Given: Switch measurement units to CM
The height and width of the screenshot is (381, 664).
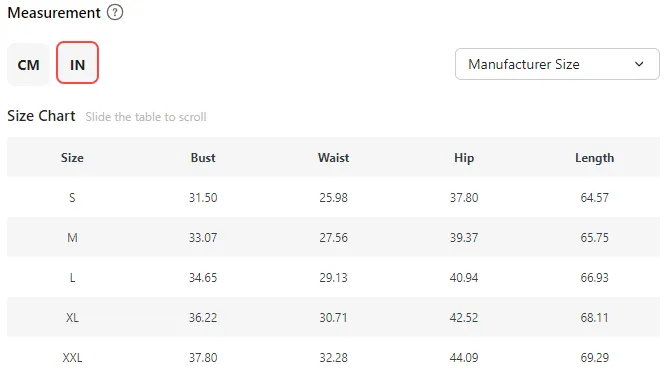Looking at the screenshot, I should coord(28,65).
